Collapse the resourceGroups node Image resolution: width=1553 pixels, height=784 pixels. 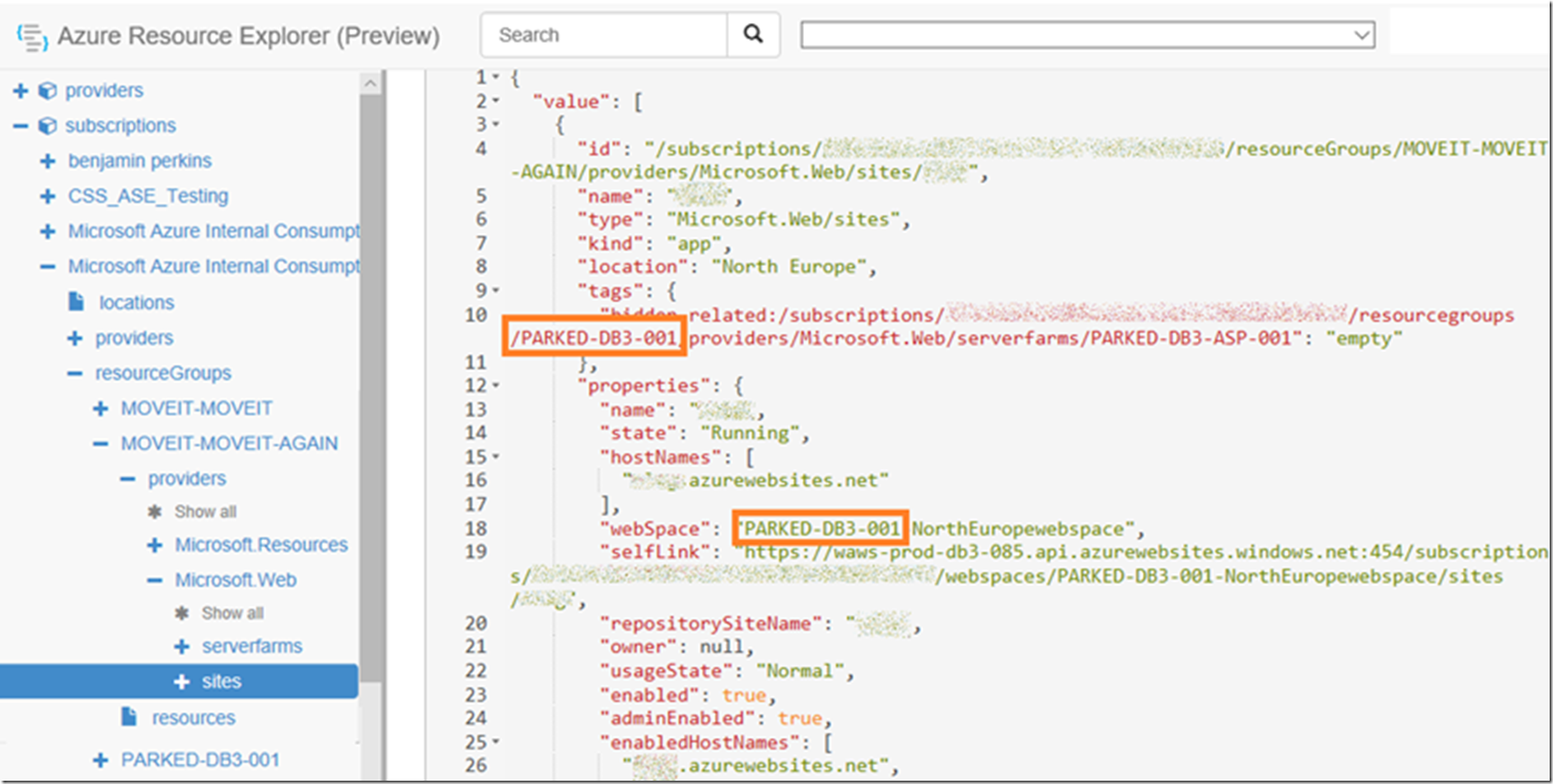pyautogui.click(x=75, y=374)
